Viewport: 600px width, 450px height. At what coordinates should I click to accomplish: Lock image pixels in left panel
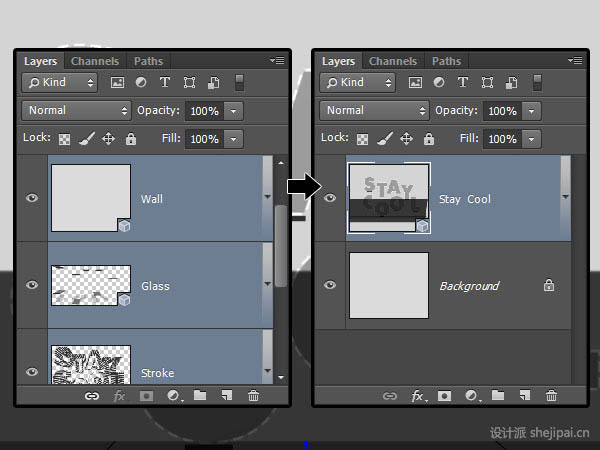[87, 139]
